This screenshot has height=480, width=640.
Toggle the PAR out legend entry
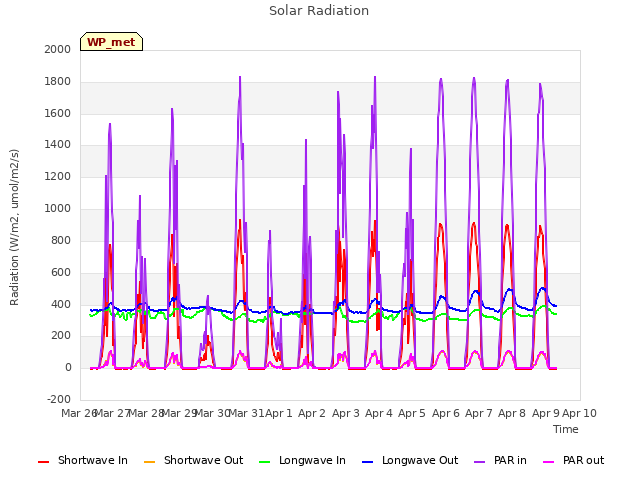click(x=573, y=460)
